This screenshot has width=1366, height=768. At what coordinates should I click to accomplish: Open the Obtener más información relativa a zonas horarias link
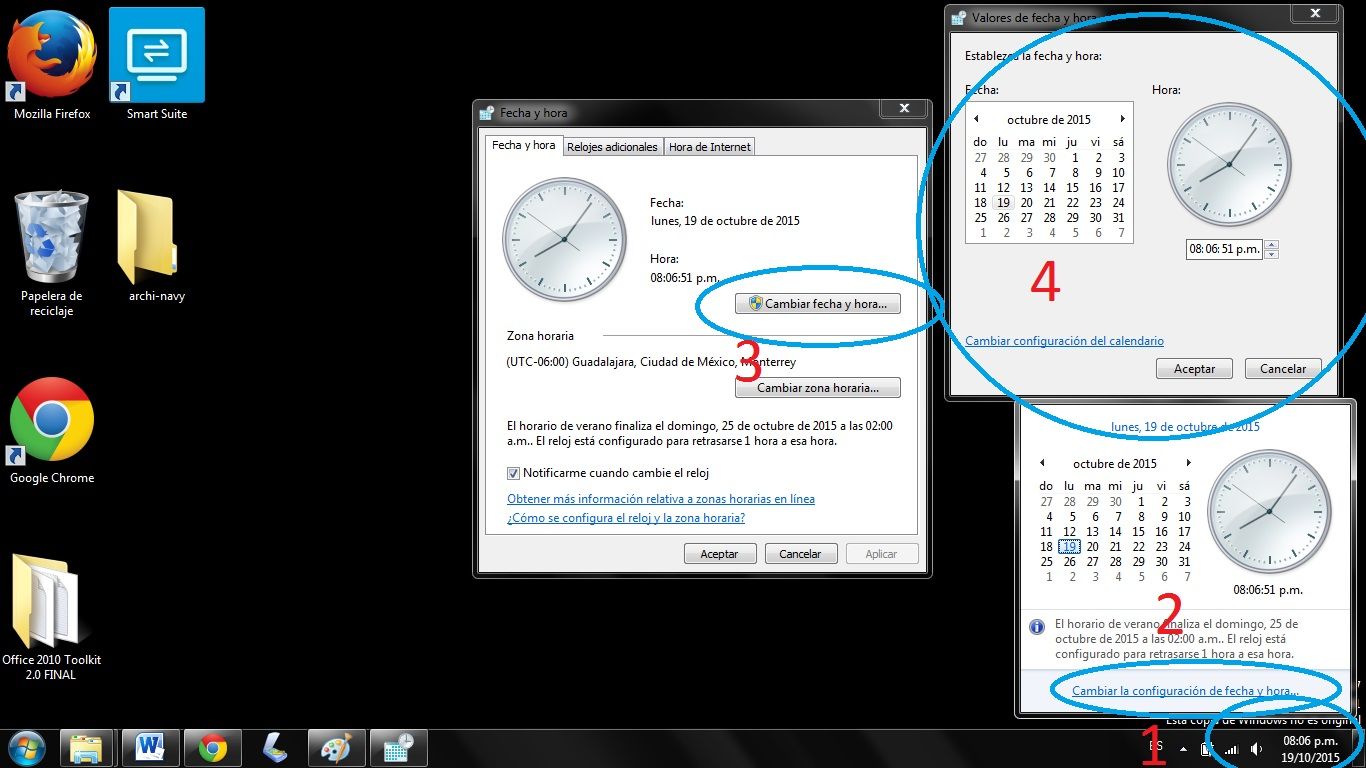(x=661, y=499)
